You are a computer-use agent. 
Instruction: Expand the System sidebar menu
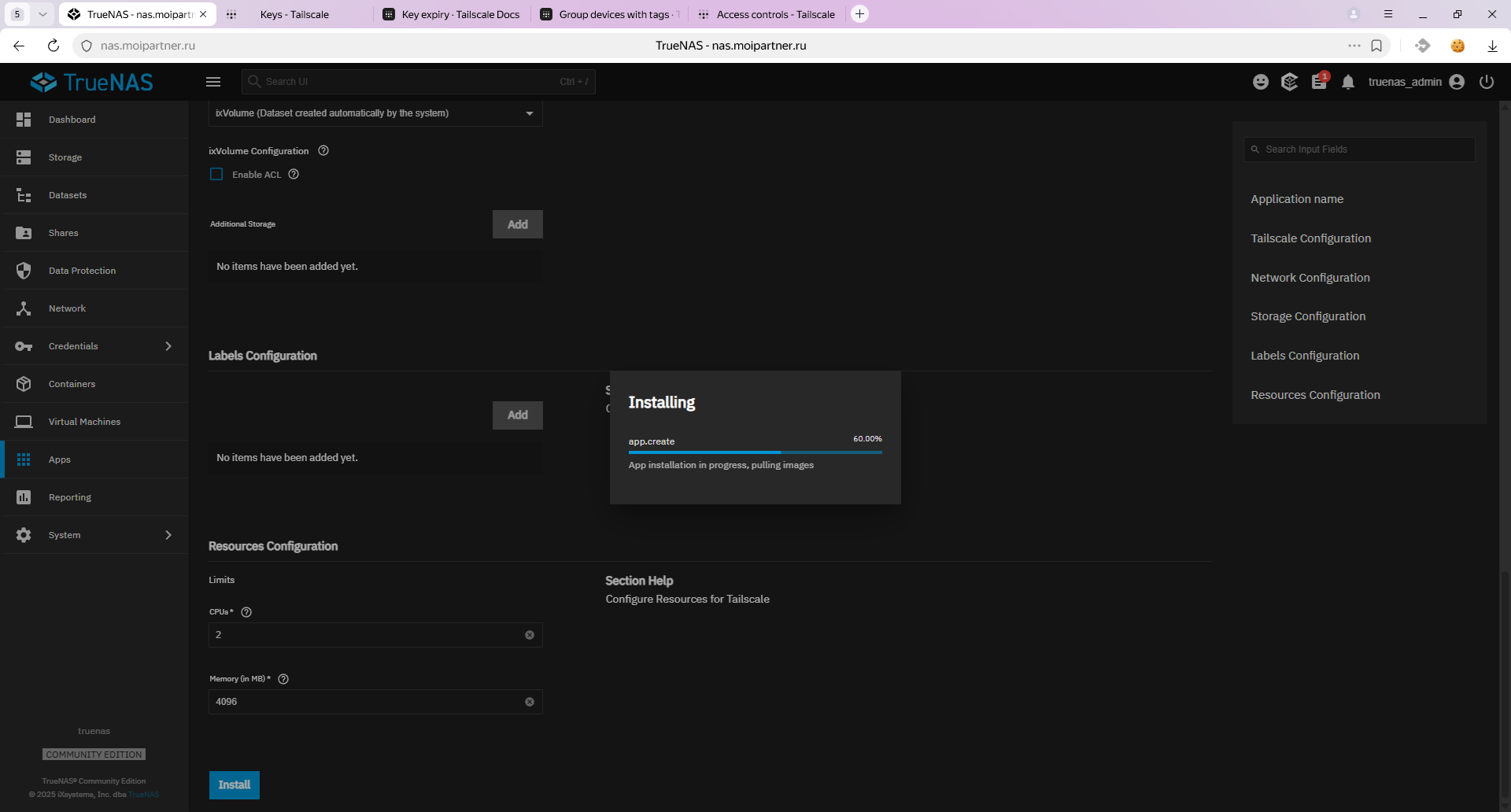coord(94,535)
